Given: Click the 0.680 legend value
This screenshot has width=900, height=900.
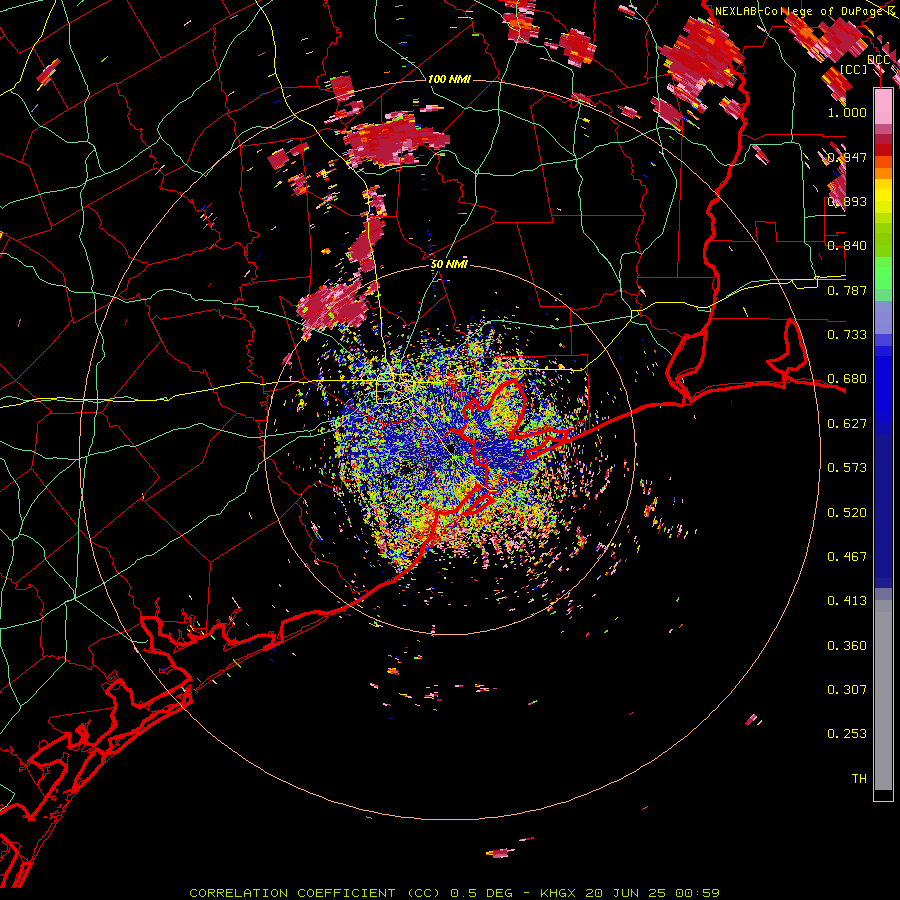Looking at the screenshot, I should tap(847, 379).
